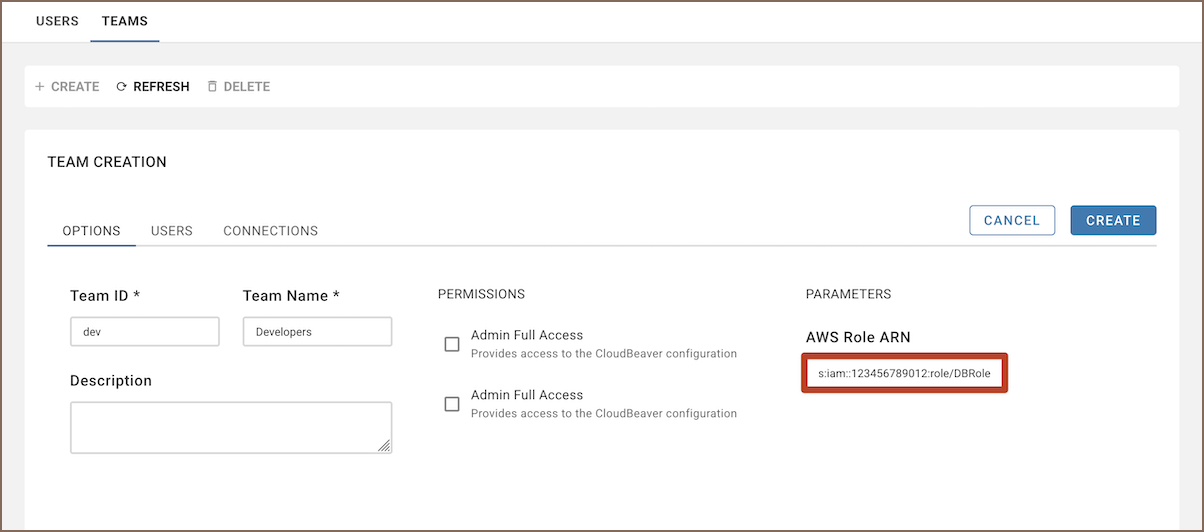1204x532 pixels.
Task: Click the Delete trash can icon
Action: click(x=212, y=87)
